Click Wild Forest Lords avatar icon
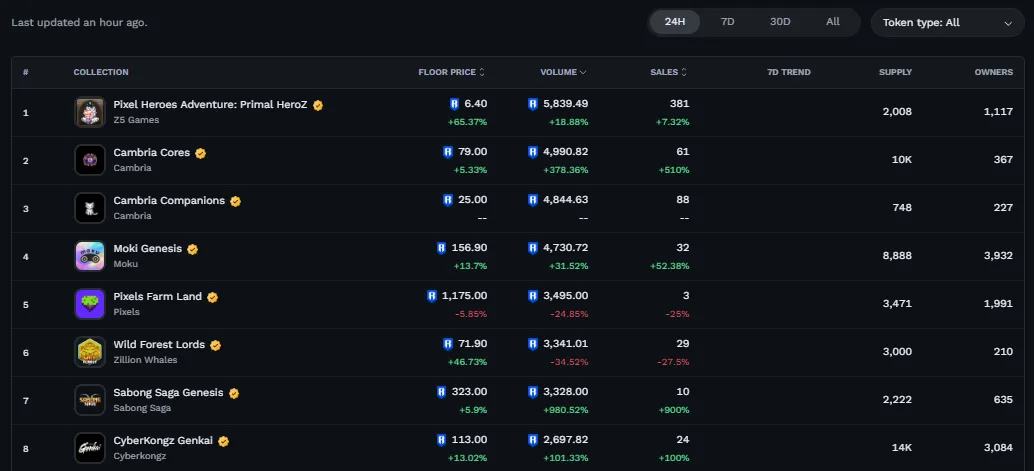The height and width of the screenshot is (471, 1034). (90, 352)
